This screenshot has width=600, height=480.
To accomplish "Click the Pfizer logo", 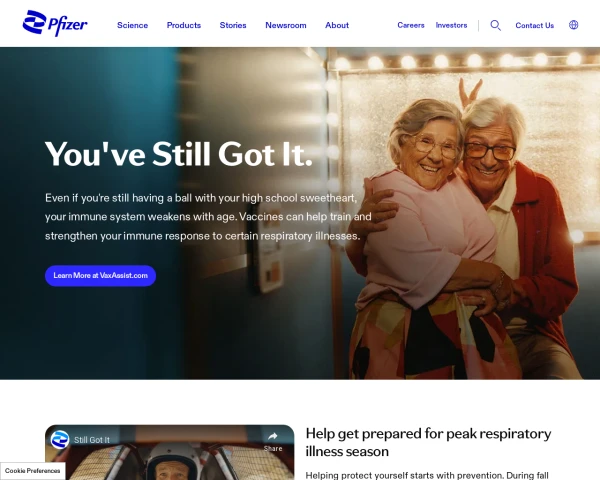I will 55,23.
